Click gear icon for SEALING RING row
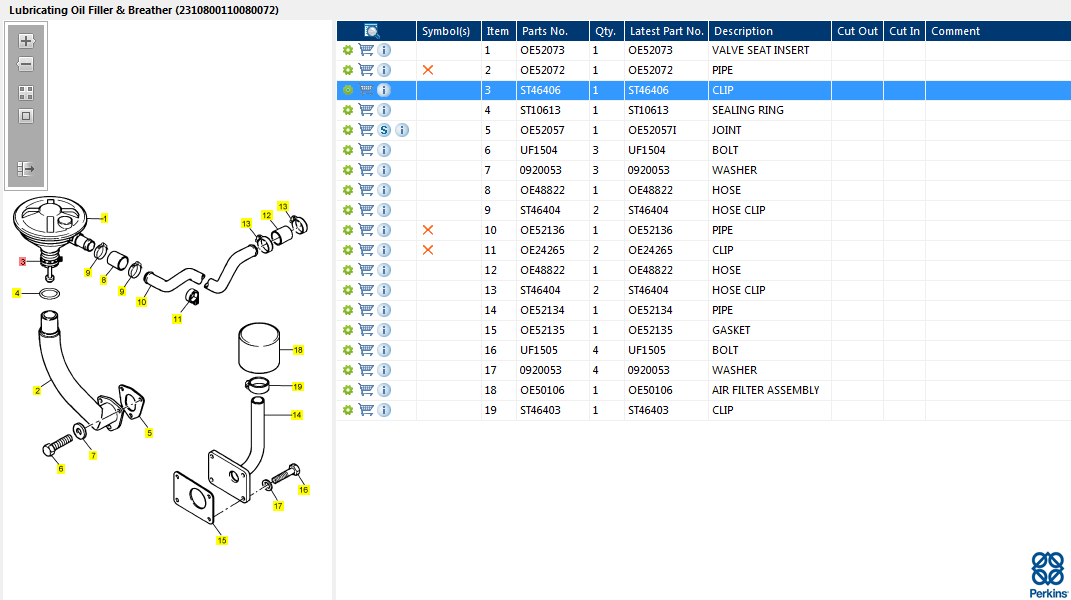The image size is (1071, 600). [x=348, y=110]
